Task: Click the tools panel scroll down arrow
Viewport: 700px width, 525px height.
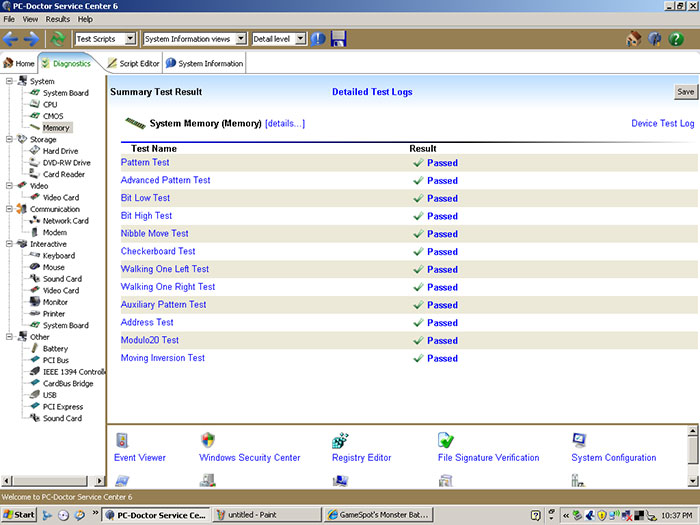Action: point(692,481)
